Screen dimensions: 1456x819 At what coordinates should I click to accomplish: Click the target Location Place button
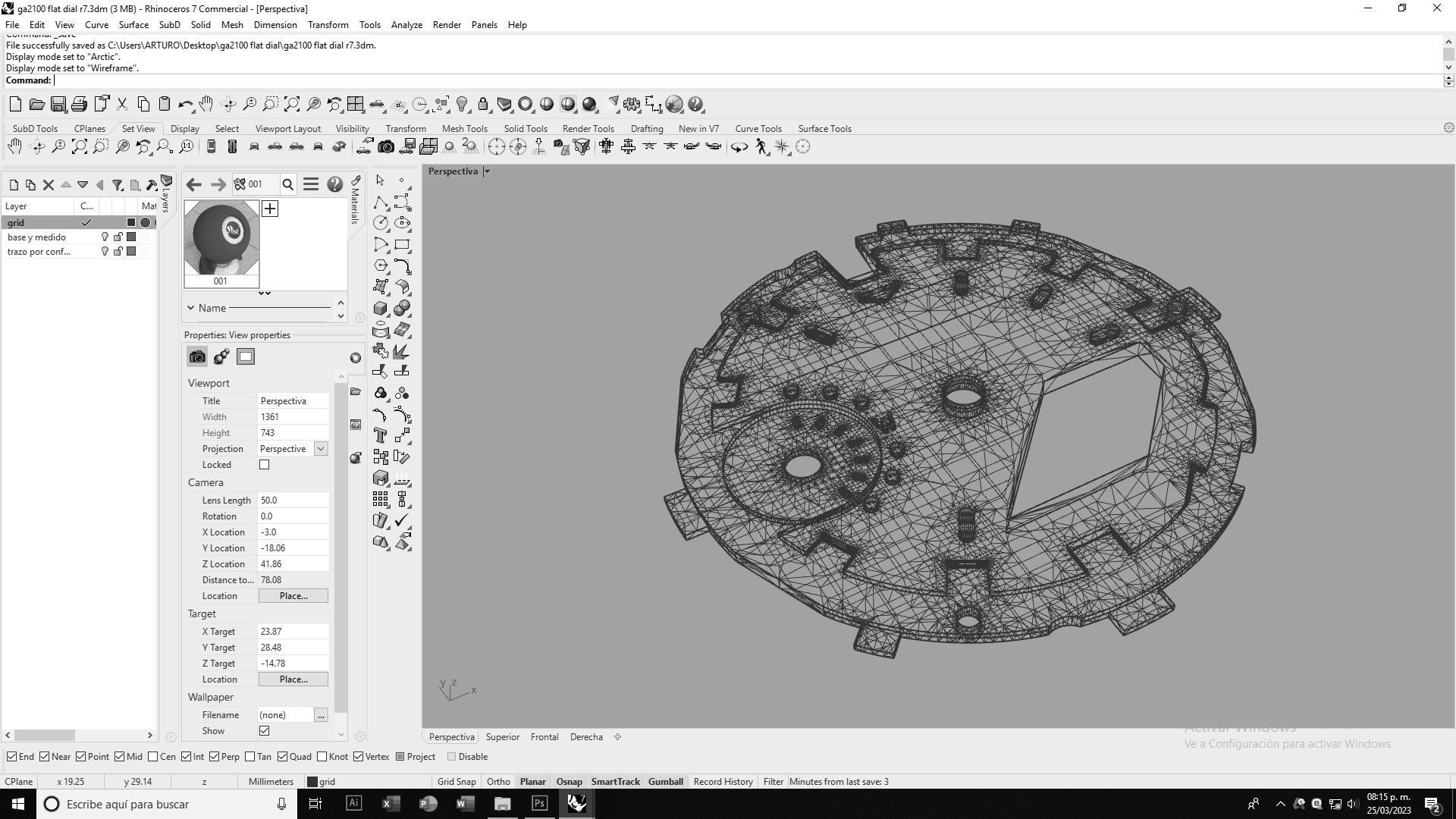click(293, 679)
